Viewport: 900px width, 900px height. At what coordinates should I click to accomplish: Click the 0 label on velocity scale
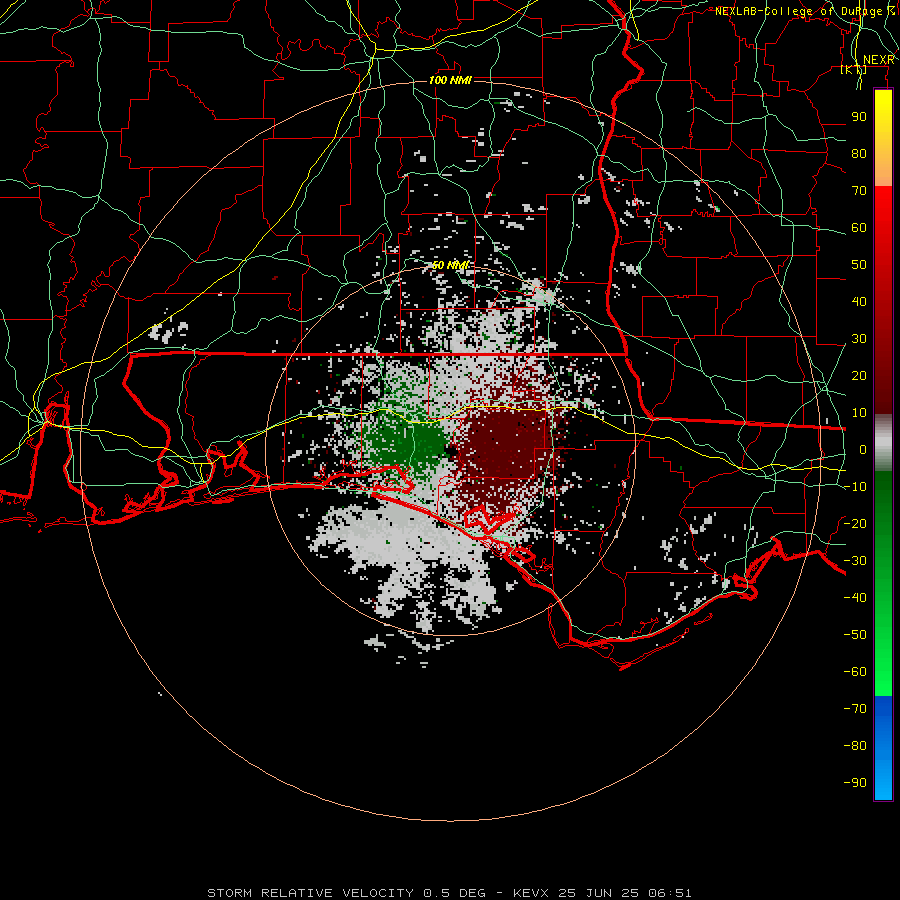click(x=863, y=449)
